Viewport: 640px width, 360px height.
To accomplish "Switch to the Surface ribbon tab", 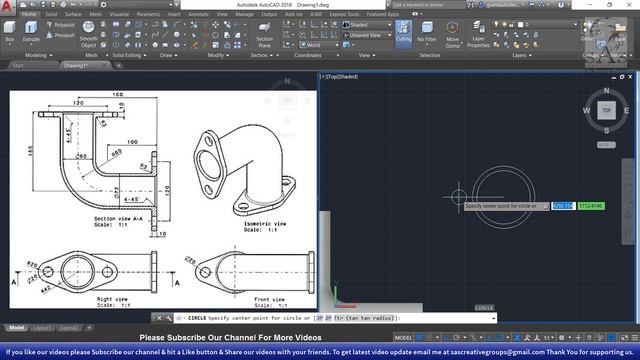I will 73,14.
